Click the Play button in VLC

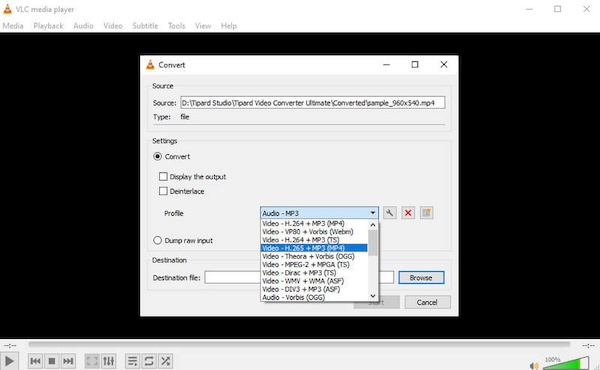[9, 361]
